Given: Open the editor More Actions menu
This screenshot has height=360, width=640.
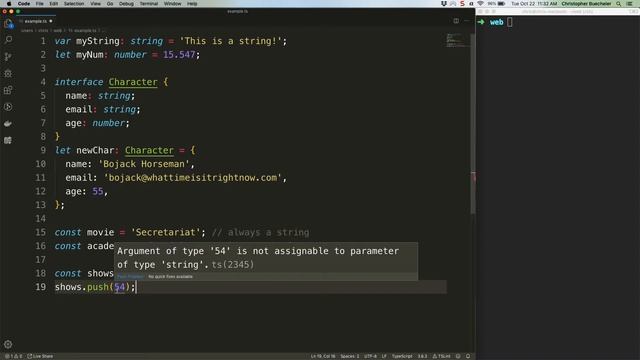Looking at the screenshot, I should tap(467, 21).
